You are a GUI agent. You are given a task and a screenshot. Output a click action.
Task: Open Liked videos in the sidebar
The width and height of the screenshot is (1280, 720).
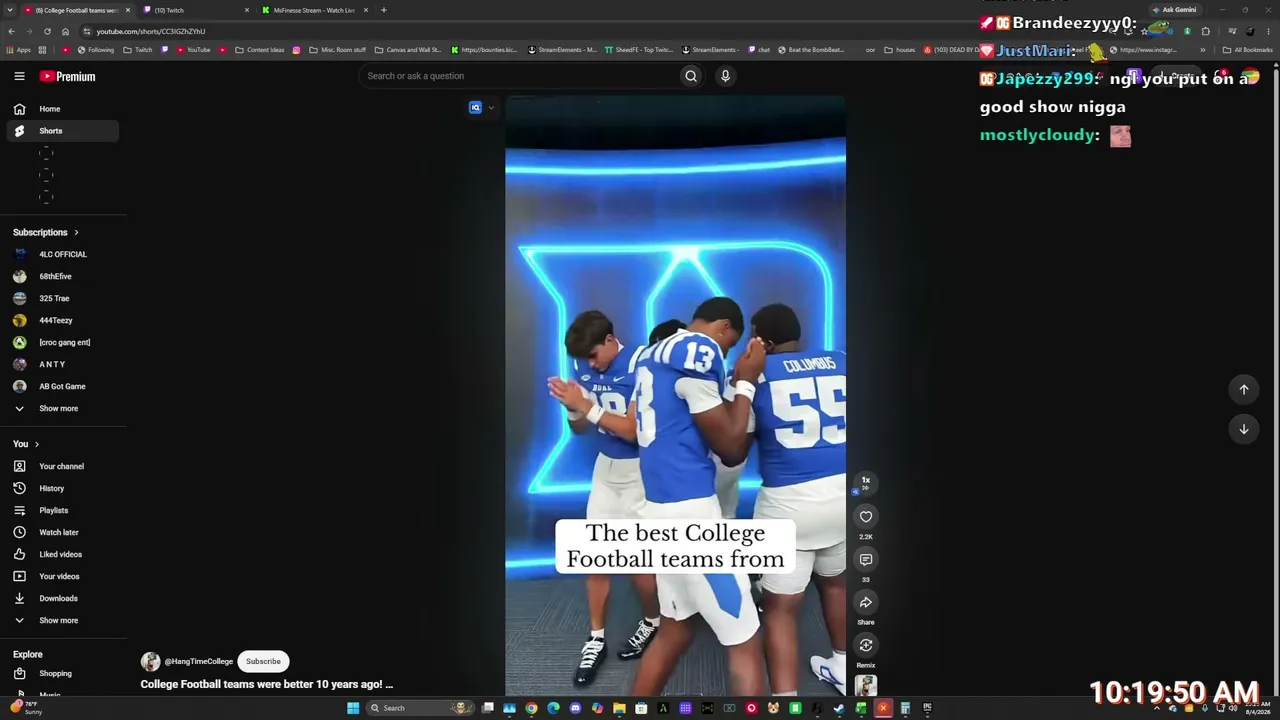pyautogui.click(x=63, y=554)
